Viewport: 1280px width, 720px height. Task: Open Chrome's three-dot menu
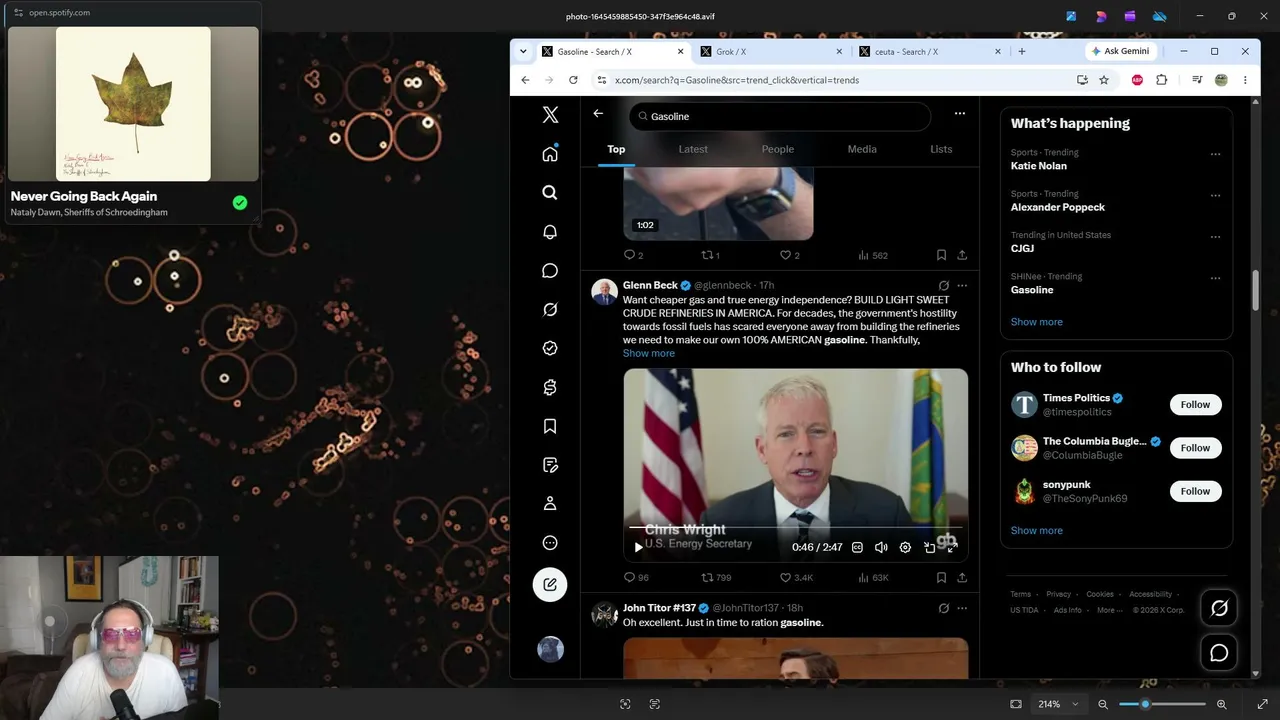click(1245, 80)
